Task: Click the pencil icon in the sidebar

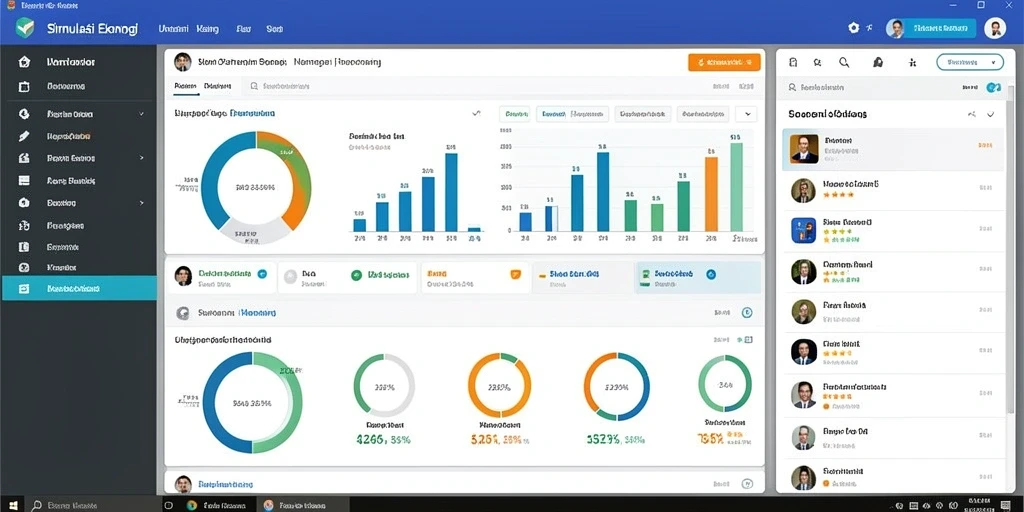Action: click(x=24, y=136)
